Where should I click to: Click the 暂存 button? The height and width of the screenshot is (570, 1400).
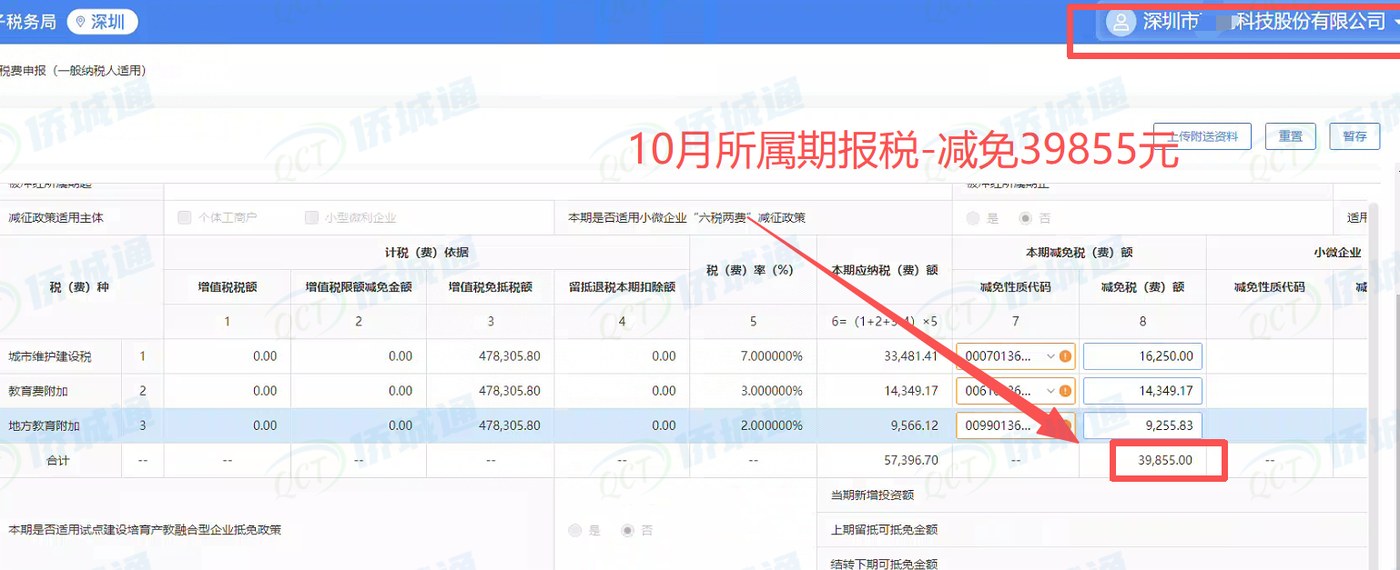click(1355, 136)
